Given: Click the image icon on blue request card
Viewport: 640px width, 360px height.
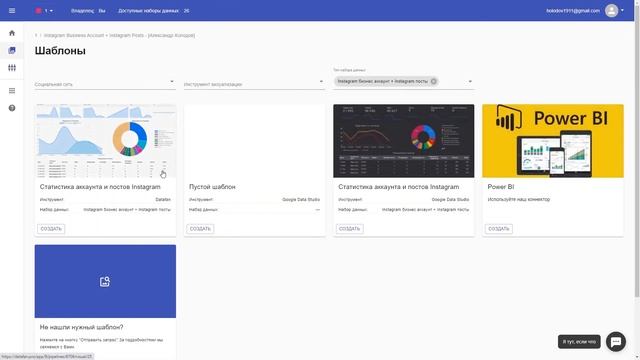Looking at the screenshot, I should (x=105, y=281).
